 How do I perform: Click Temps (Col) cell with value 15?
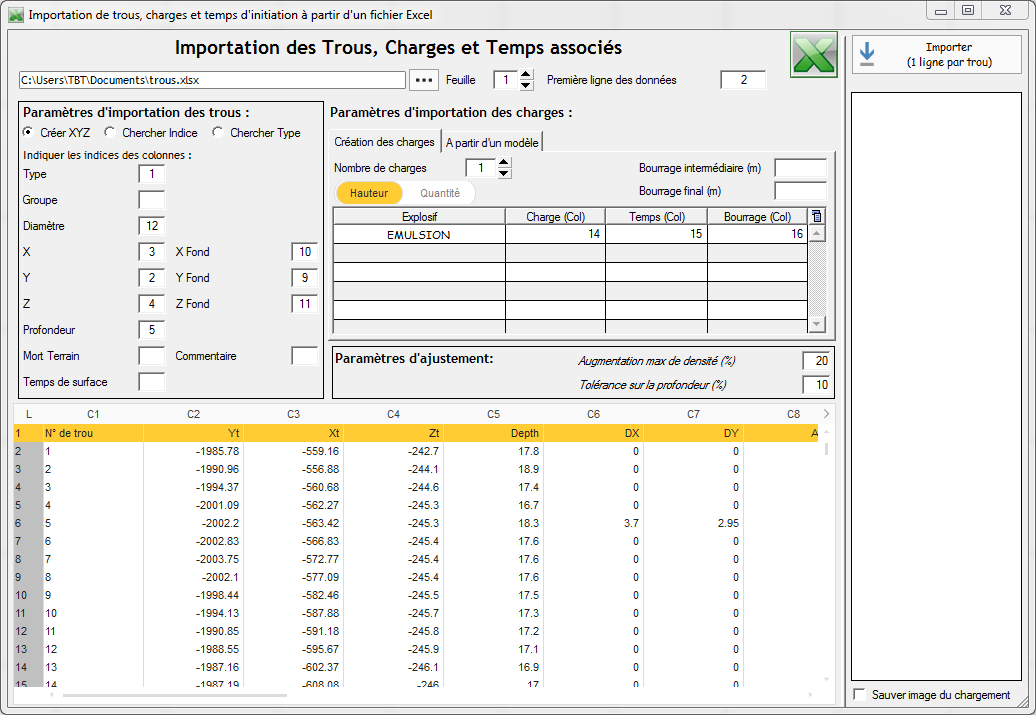(657, 235)
